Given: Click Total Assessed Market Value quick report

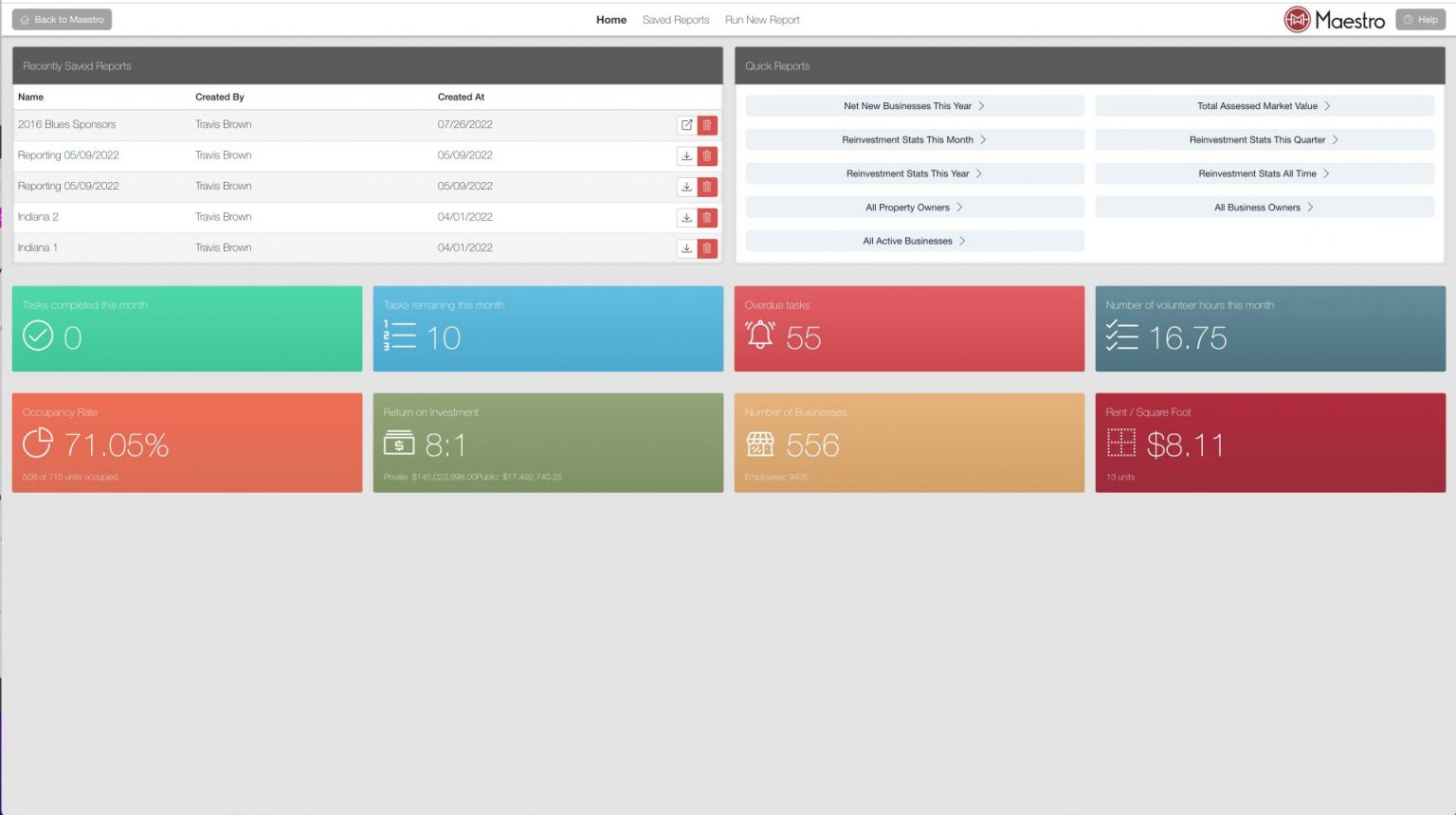Looking at the screenshot, I should pos(1264,105).
